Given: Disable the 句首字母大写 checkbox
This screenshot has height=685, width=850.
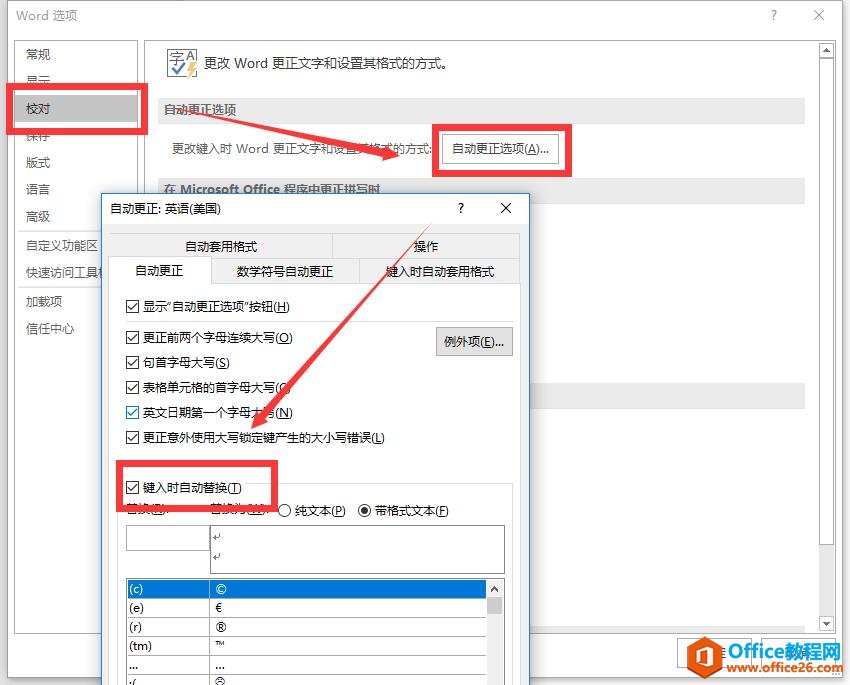Looking at the screenshot, I should pyautogui.click(x=132, y=363).
